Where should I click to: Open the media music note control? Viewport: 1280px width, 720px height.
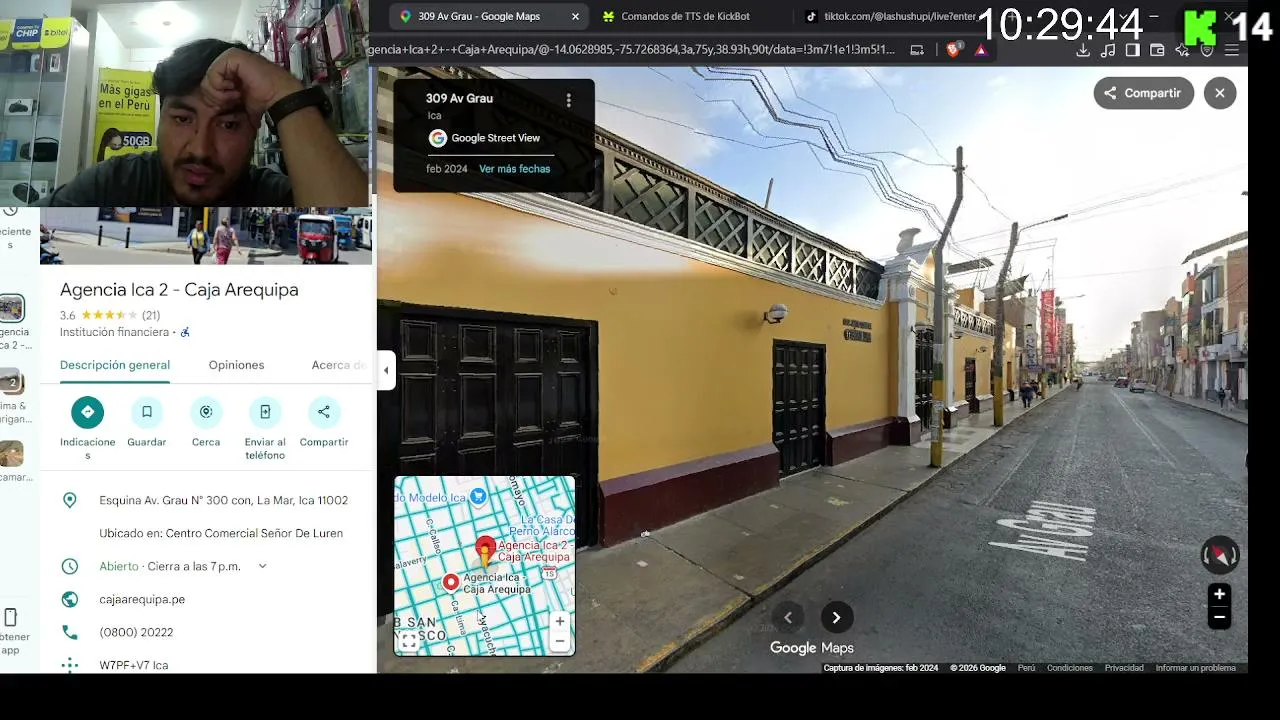[x=1108, y=50]
